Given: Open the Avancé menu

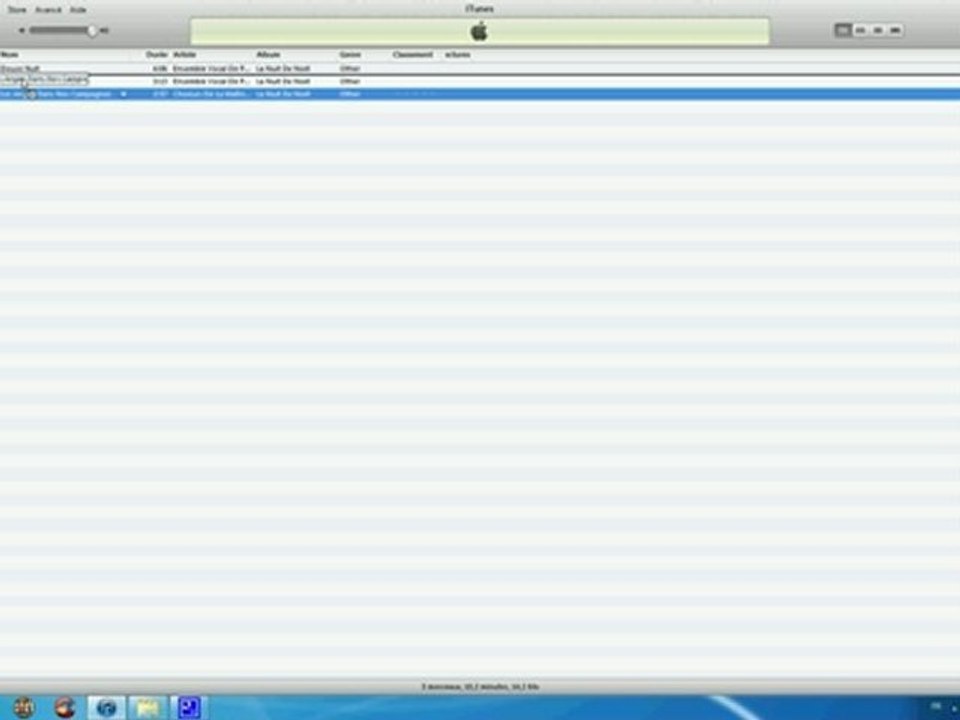Looking at the screenshot, I should click(48, 10).
